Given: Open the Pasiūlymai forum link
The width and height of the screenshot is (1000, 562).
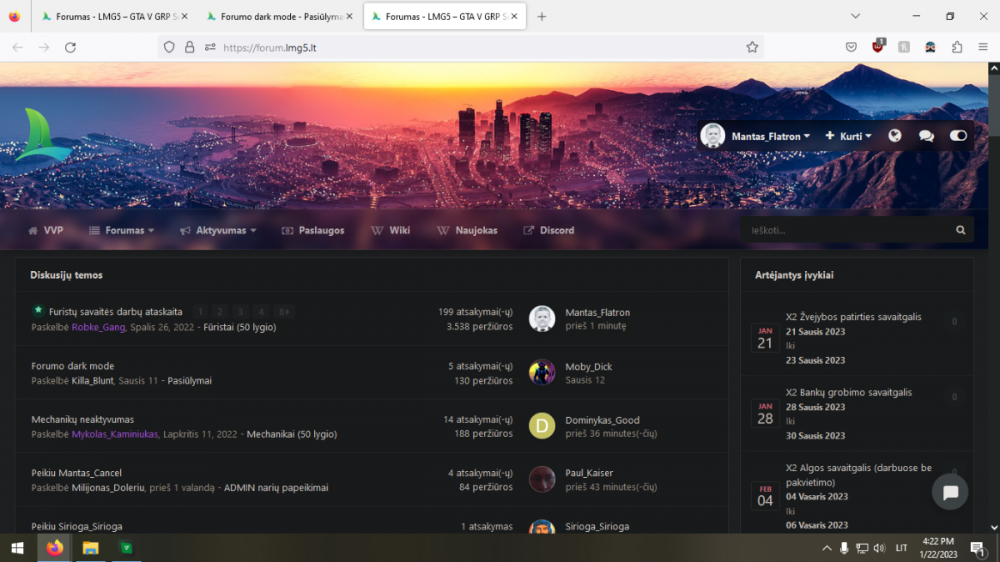Looking at the screenshot, I should (x=189, y=381).
